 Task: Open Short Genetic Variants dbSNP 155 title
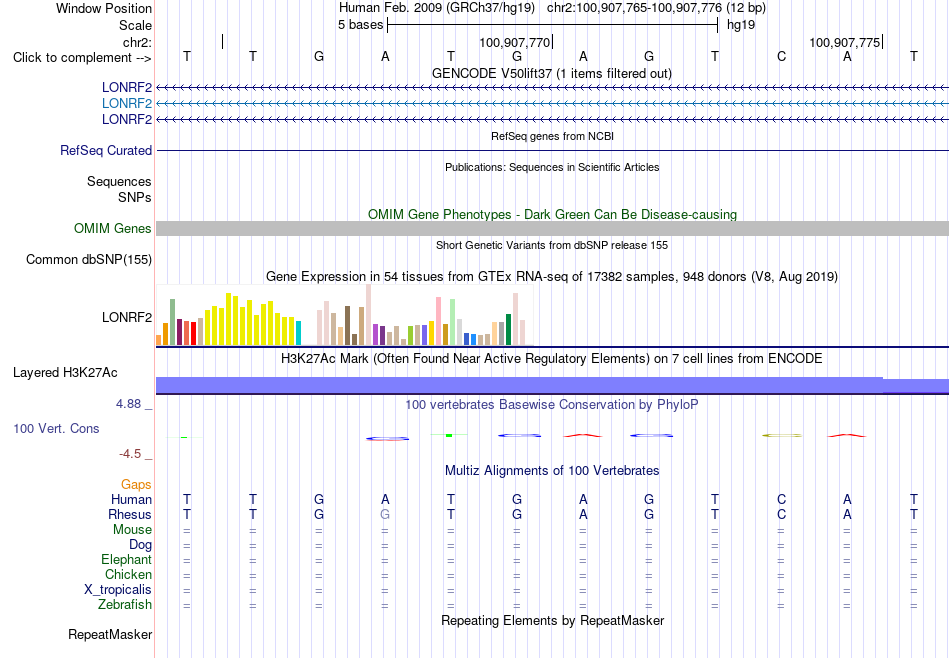click(552, 245)
